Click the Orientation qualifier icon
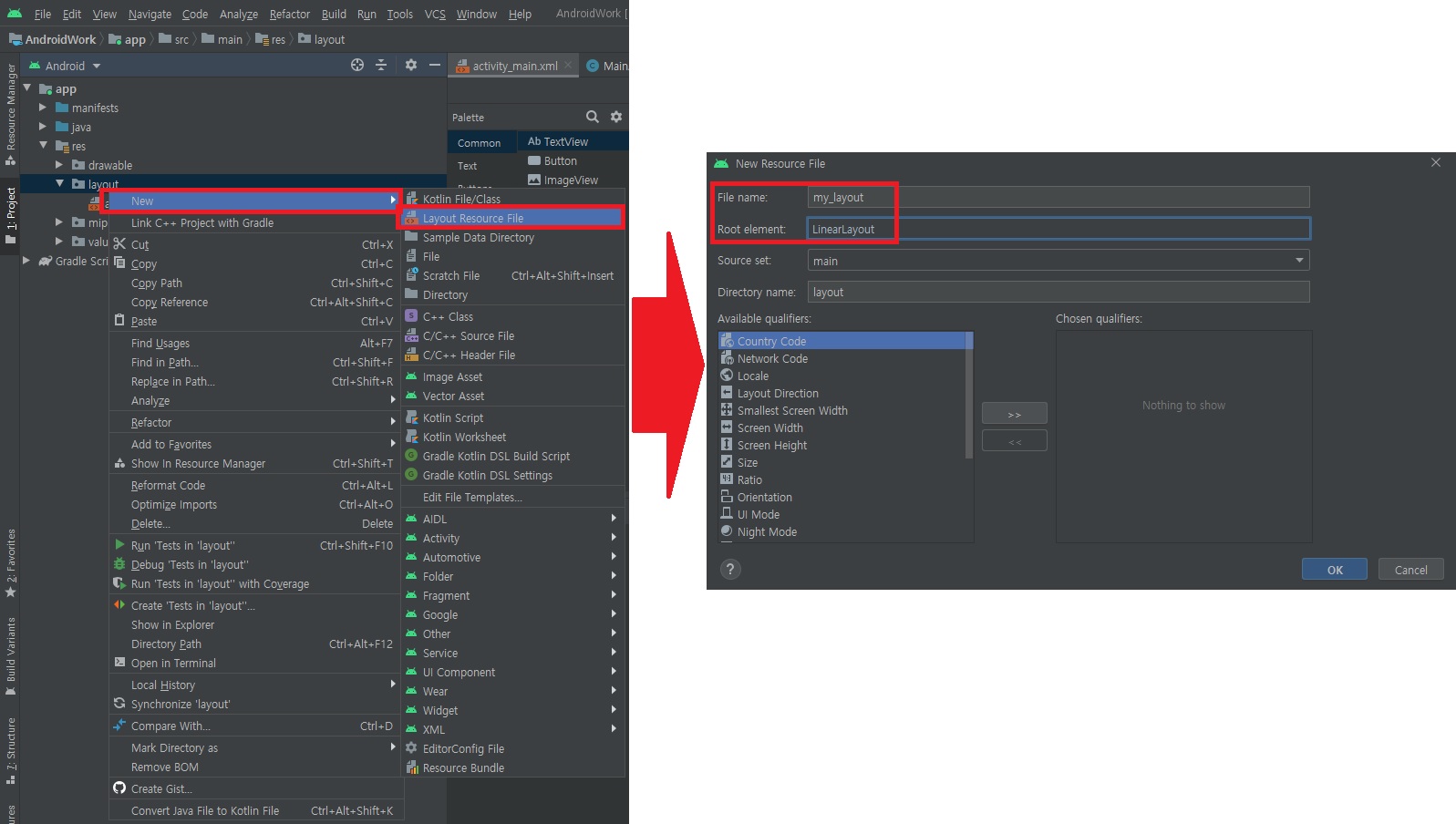The height and width of the screenshot is (824, 1456). (727, 497)
